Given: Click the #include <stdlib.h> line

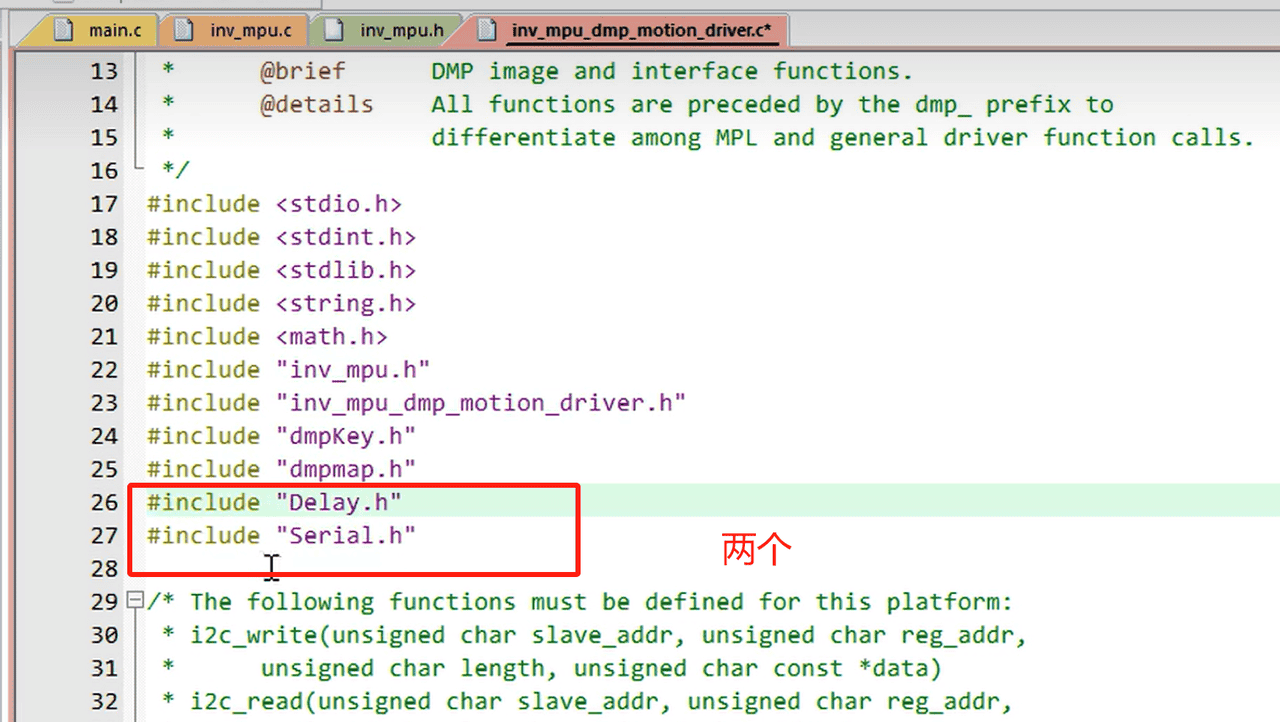Looking at the screenshot, I should tap(281, 270).
